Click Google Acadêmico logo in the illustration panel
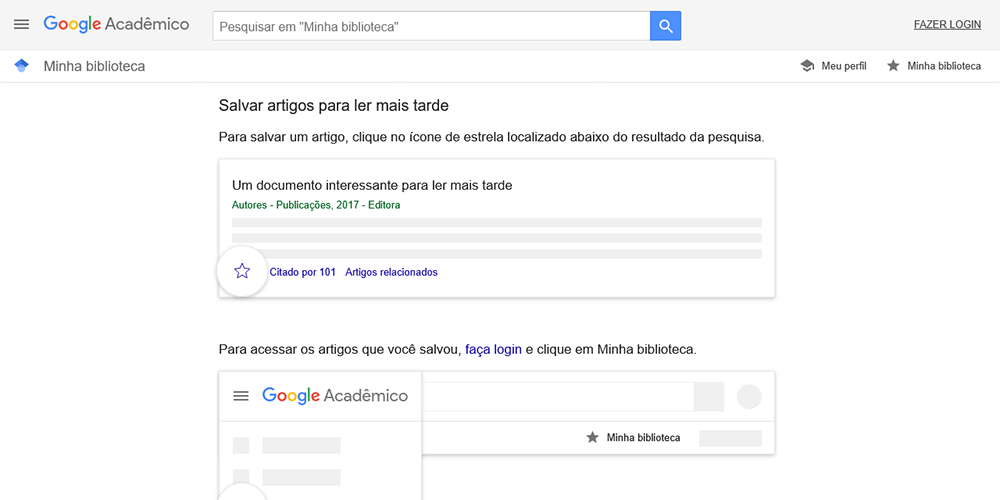 pyautogui.click(x=335, y=395)
